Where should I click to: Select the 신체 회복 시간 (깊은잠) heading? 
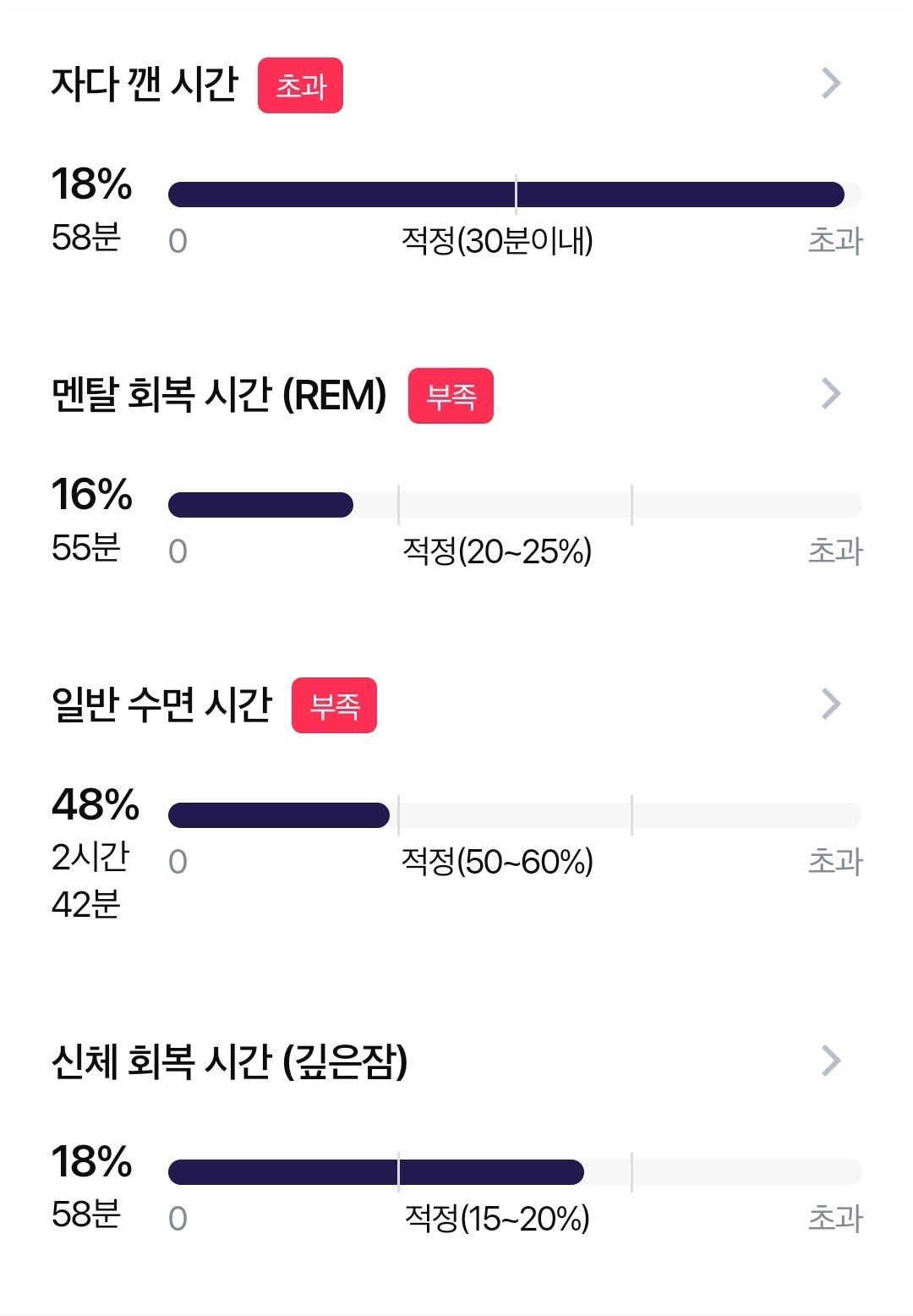click(229, 1061)
